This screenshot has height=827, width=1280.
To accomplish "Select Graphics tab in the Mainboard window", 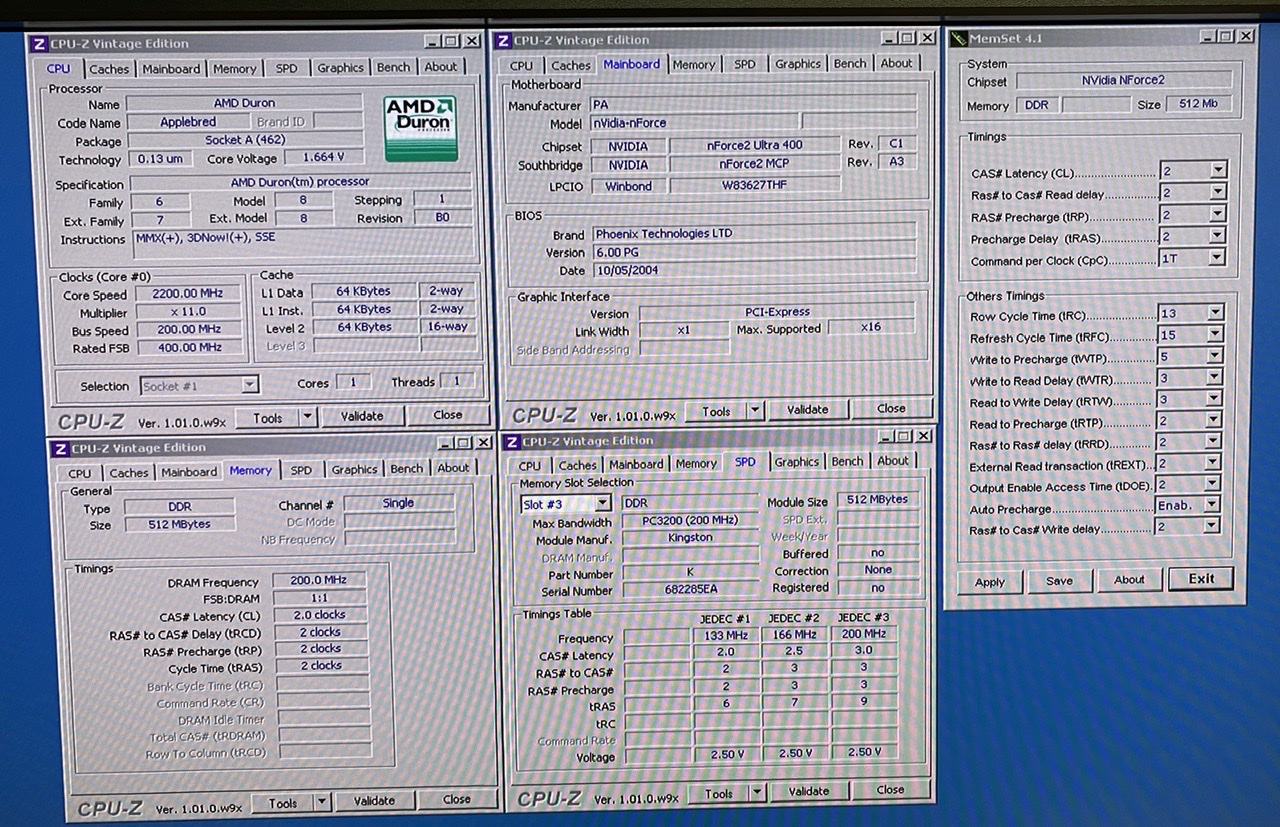I will tap(798, 64).
